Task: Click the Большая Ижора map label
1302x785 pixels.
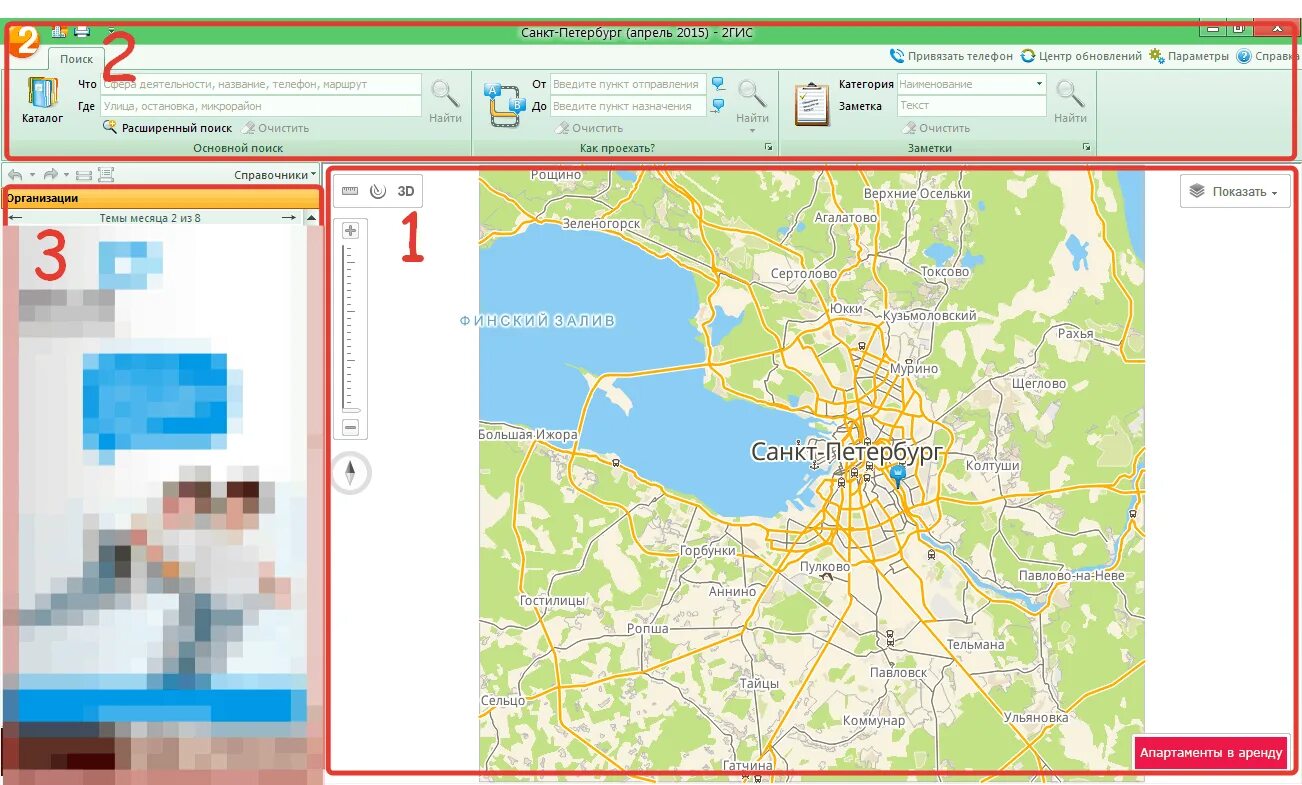Action: [x=528, y=435]
